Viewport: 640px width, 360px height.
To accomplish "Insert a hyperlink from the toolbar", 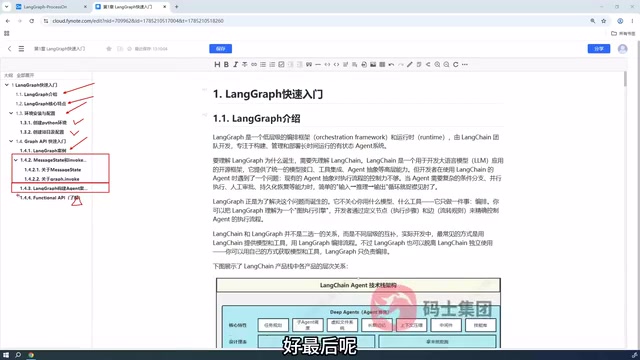I will (x=254, y=64).
